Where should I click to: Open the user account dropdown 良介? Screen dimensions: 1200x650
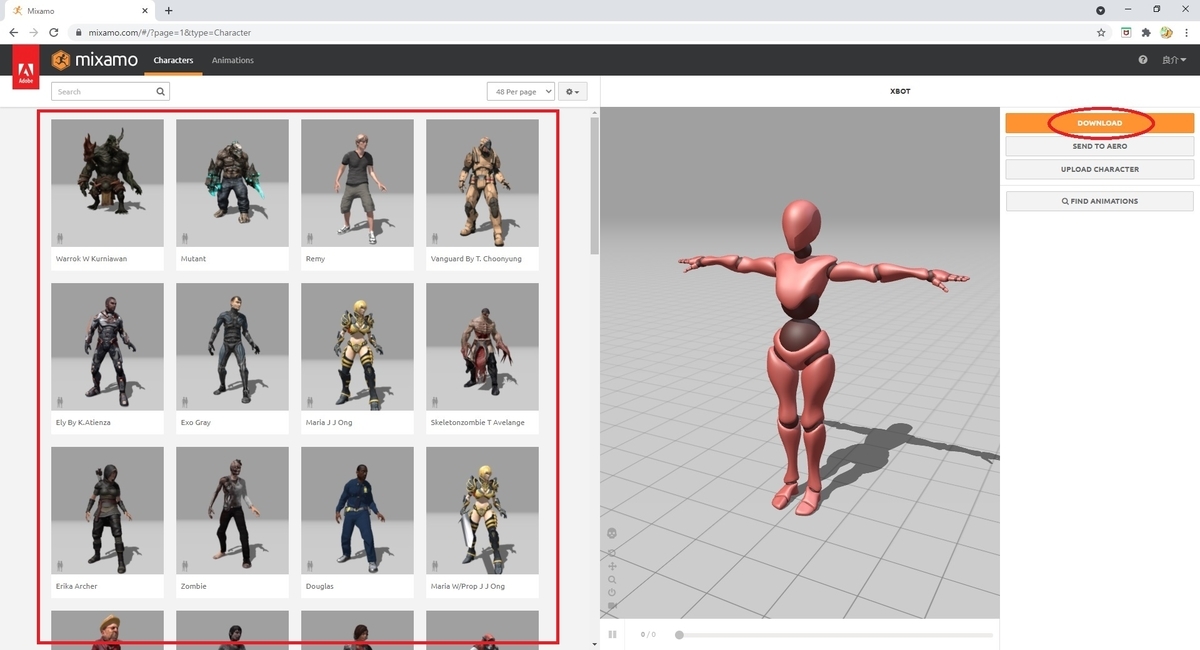point(1174,60)
